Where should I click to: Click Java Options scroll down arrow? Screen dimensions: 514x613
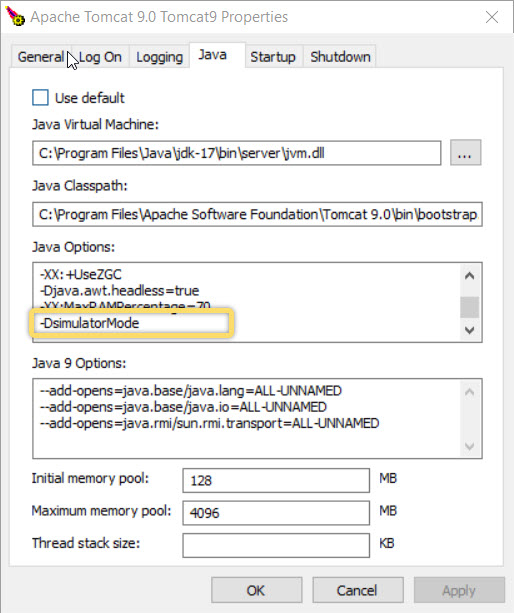(x=469, y=330)
